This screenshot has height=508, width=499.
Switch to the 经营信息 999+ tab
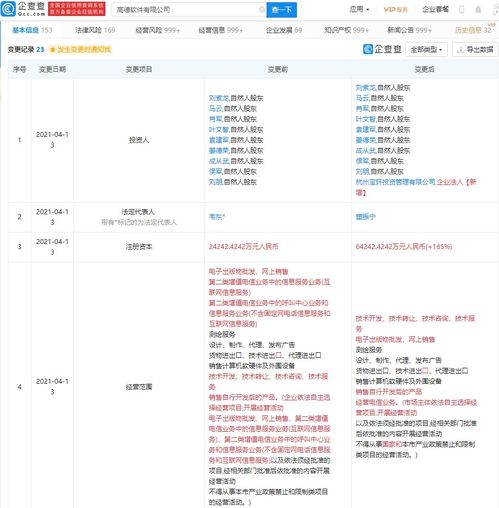tap(220, 30)
